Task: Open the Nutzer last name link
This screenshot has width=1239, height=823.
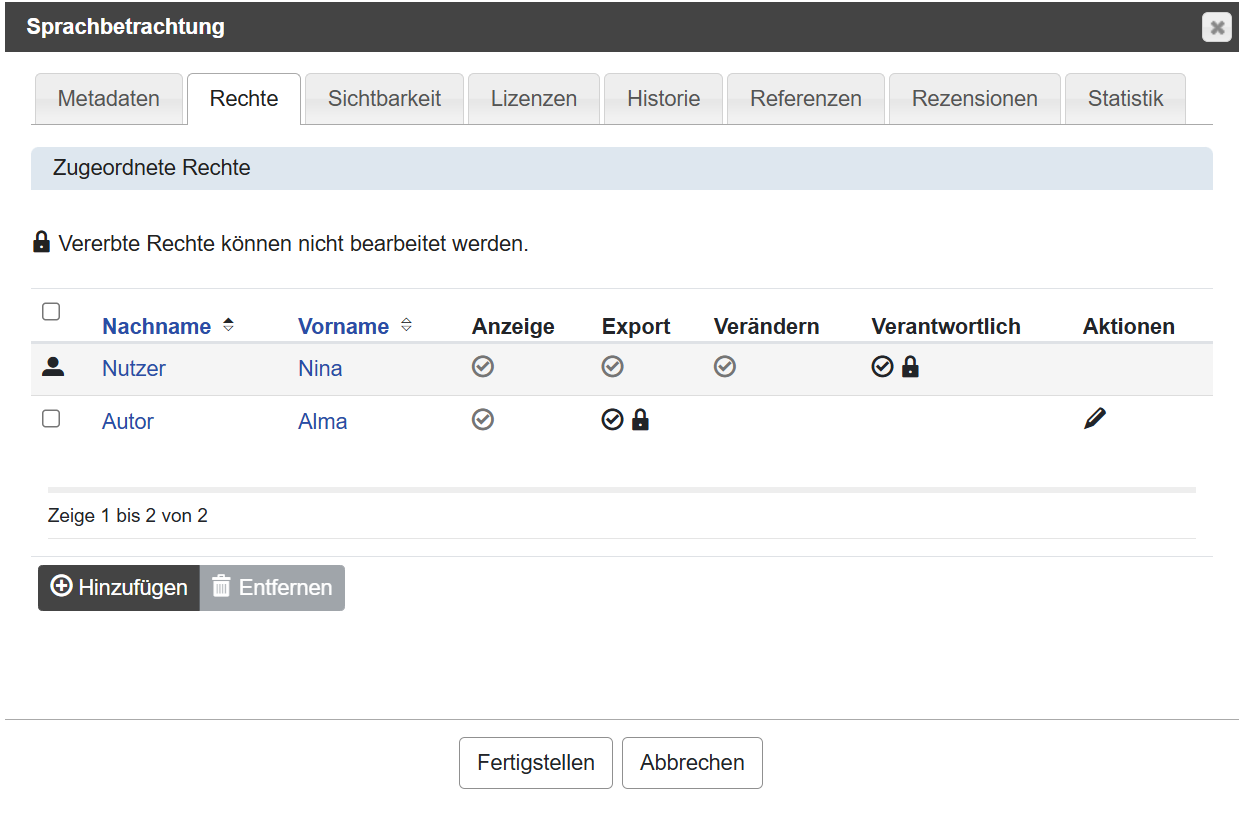Action: click(x=134, y=368)
